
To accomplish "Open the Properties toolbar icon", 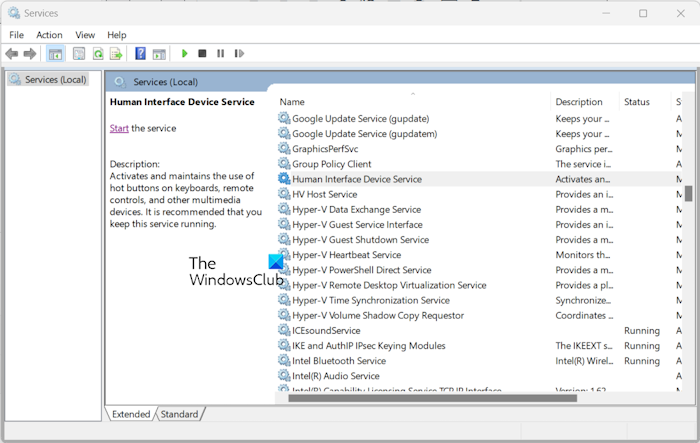I will coord(79,54).
